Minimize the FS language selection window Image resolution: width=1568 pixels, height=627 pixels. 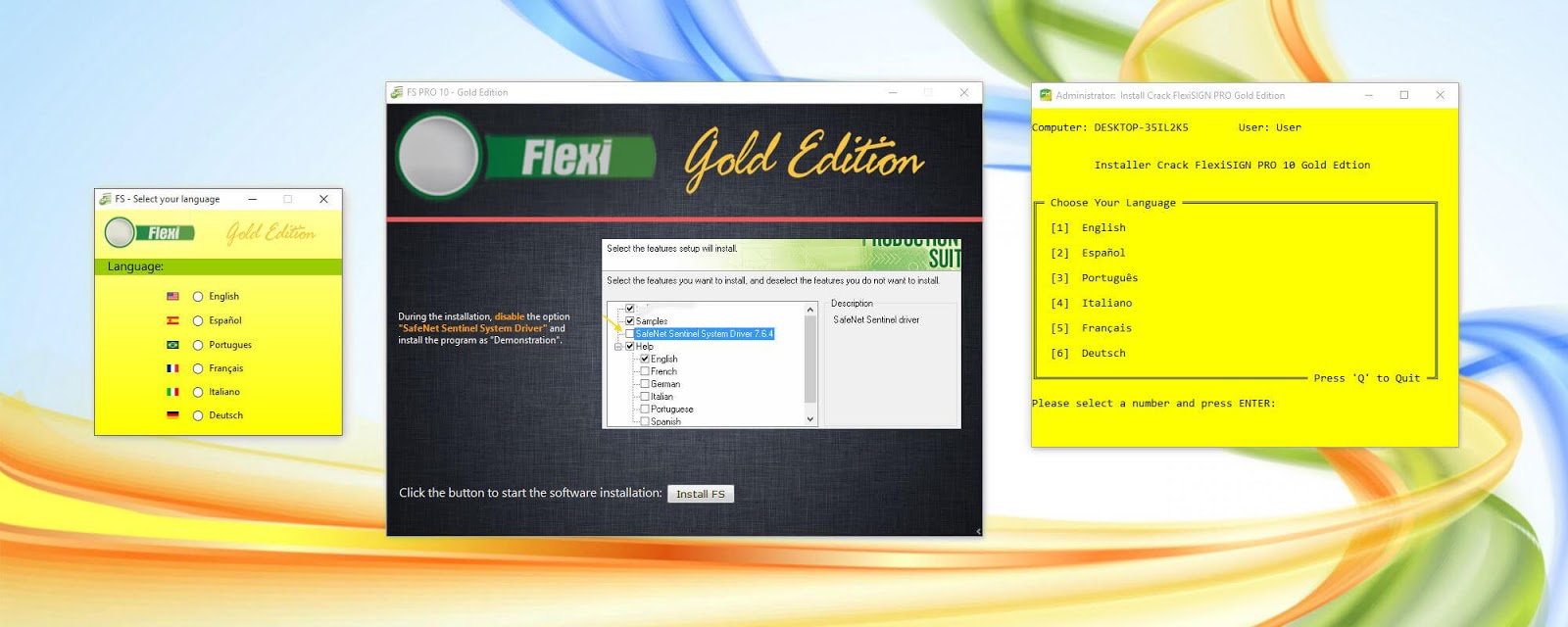click(x=252, y=199)
